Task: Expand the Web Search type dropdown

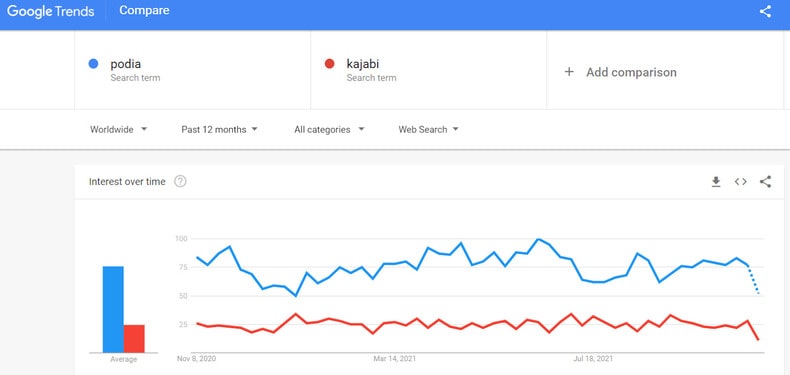Action: [x=428, y=130]
